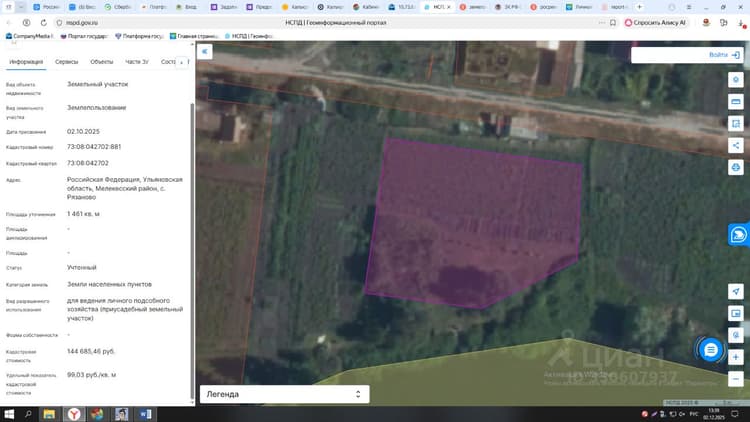Image resolution: width=750 pixels, height=422 pixels.
Task: Open the map settings gear tool
Action: point(736,80)
